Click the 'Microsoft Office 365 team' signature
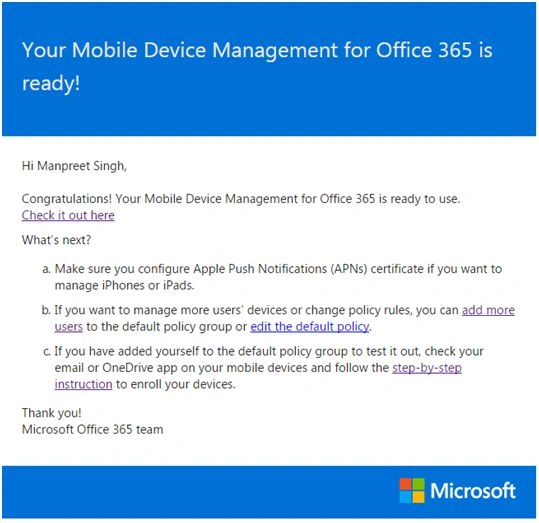 [92, 429]
